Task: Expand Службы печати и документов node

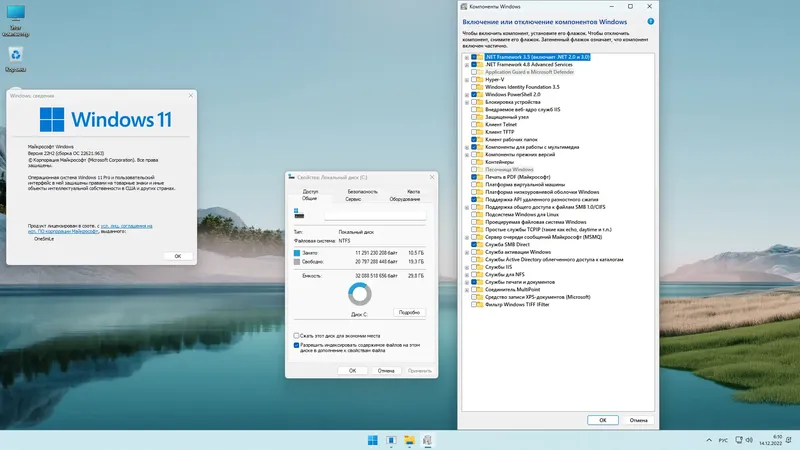Action: (x=466, y=282)
